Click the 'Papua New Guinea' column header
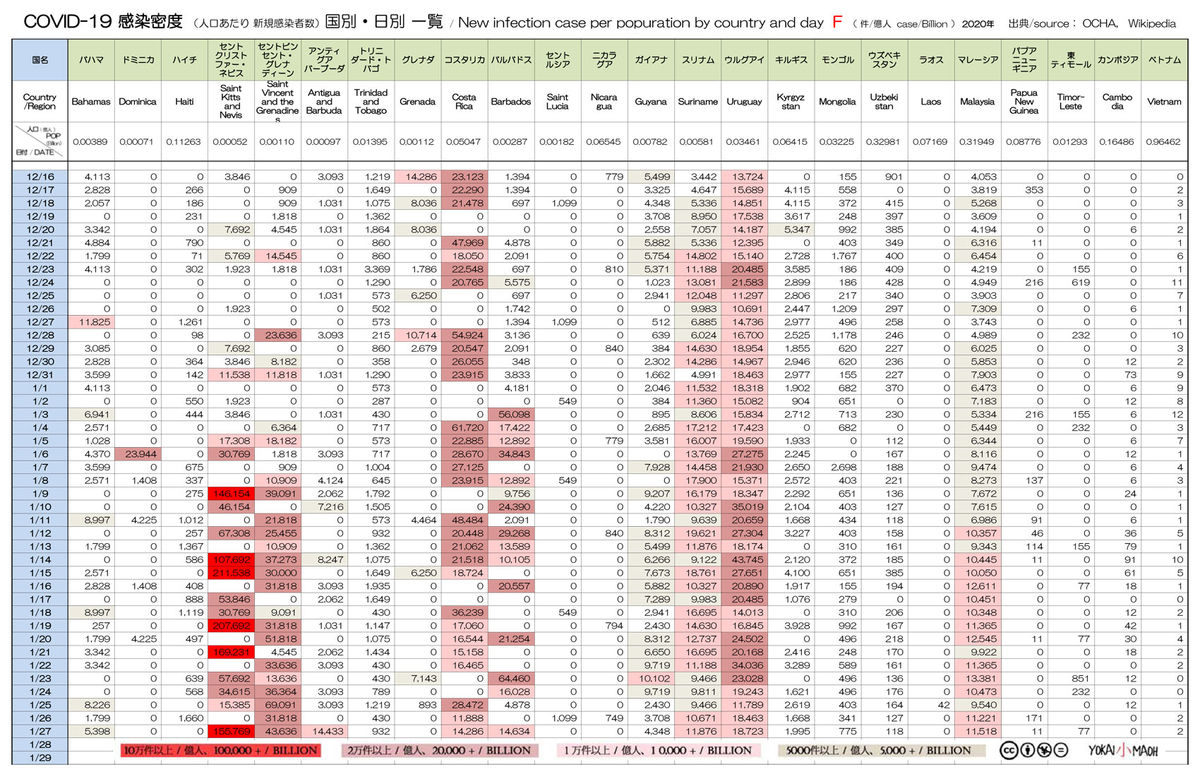 pos(1024,102)
